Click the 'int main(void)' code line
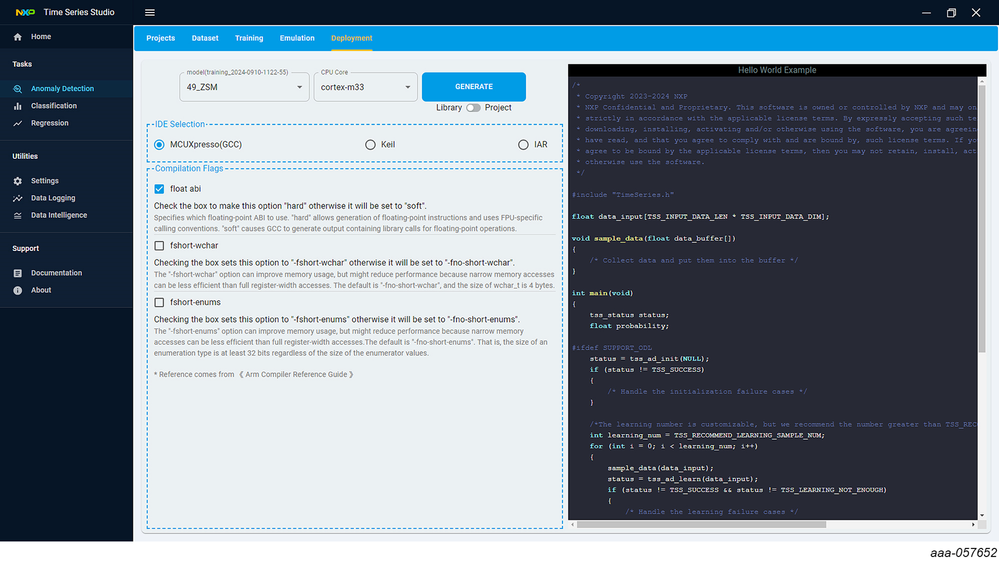Screen dimensions: 999x562 [x=602, y=294]
